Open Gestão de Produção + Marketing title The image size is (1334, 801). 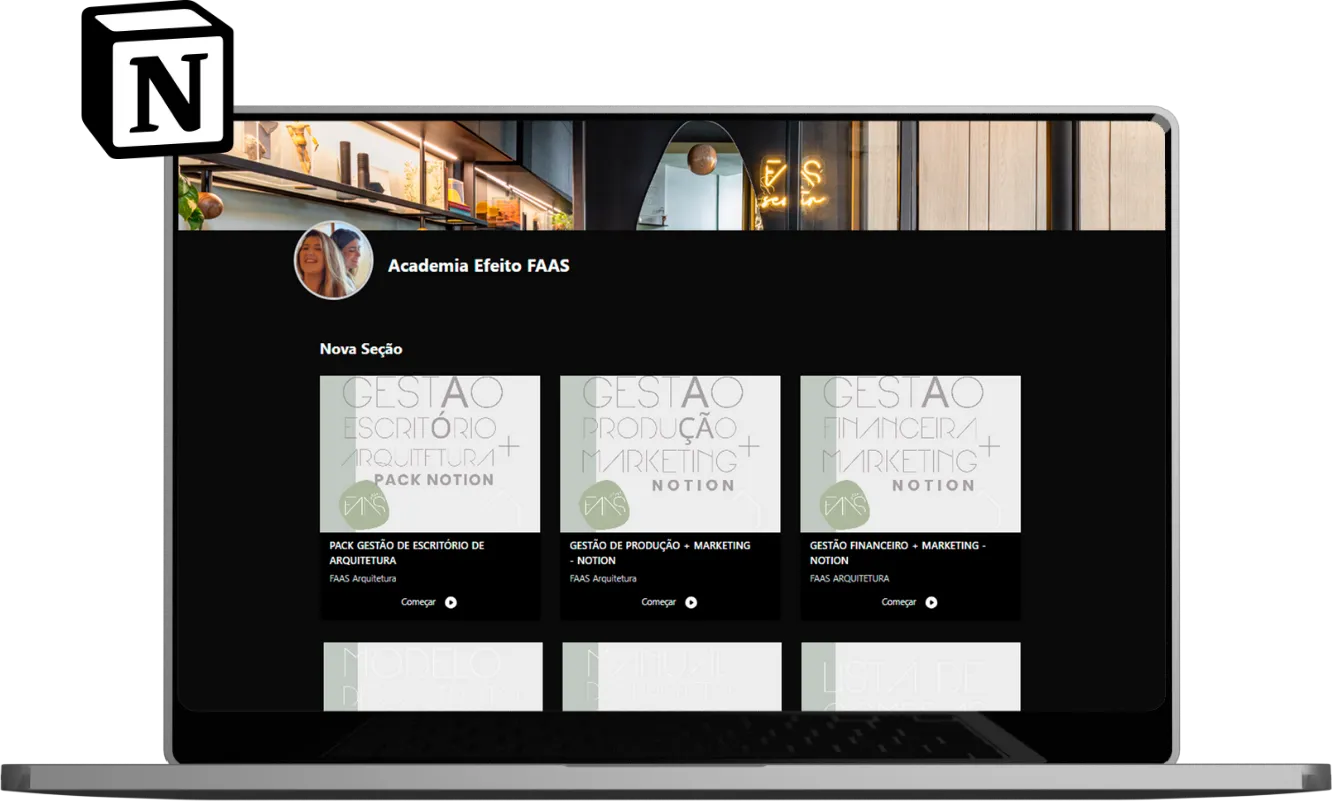659,553
